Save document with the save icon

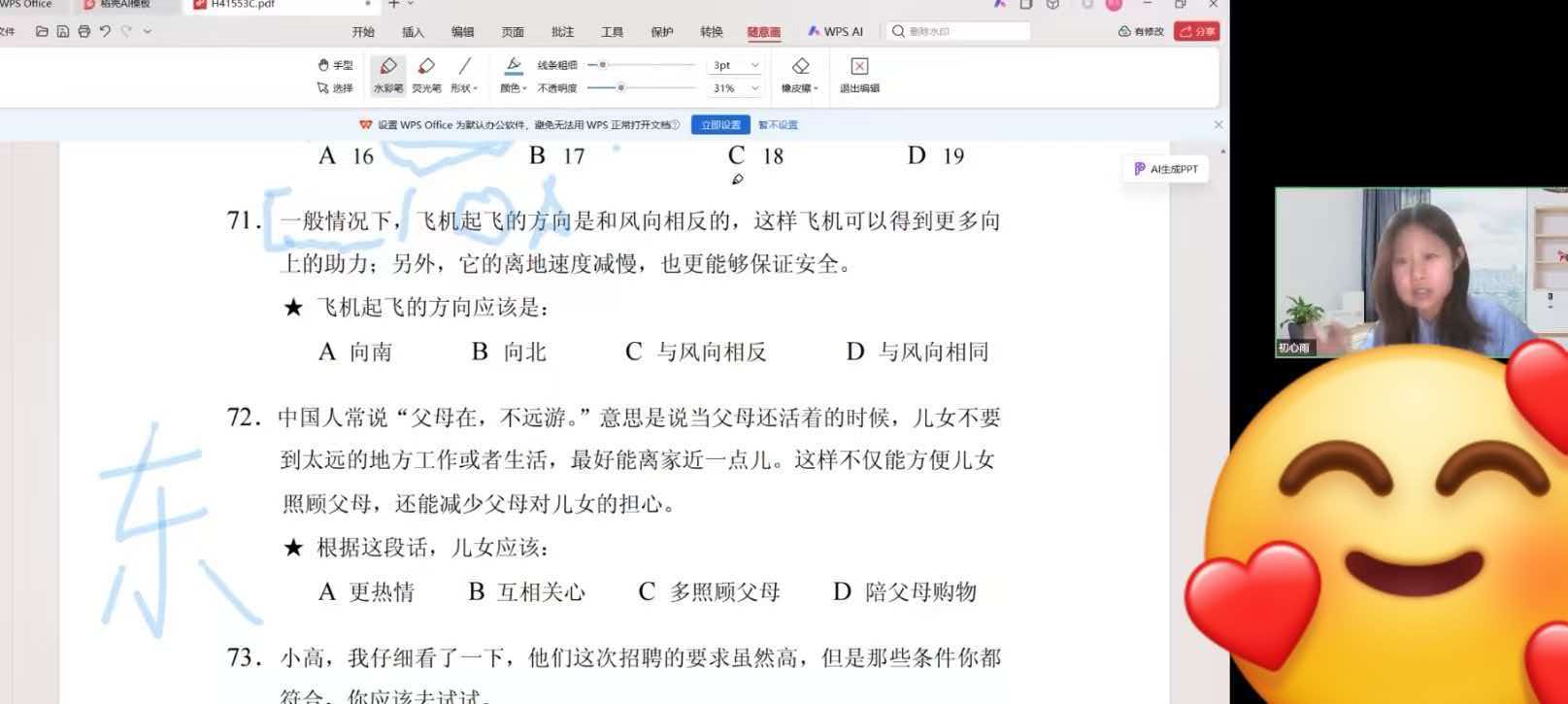point(63,31)
